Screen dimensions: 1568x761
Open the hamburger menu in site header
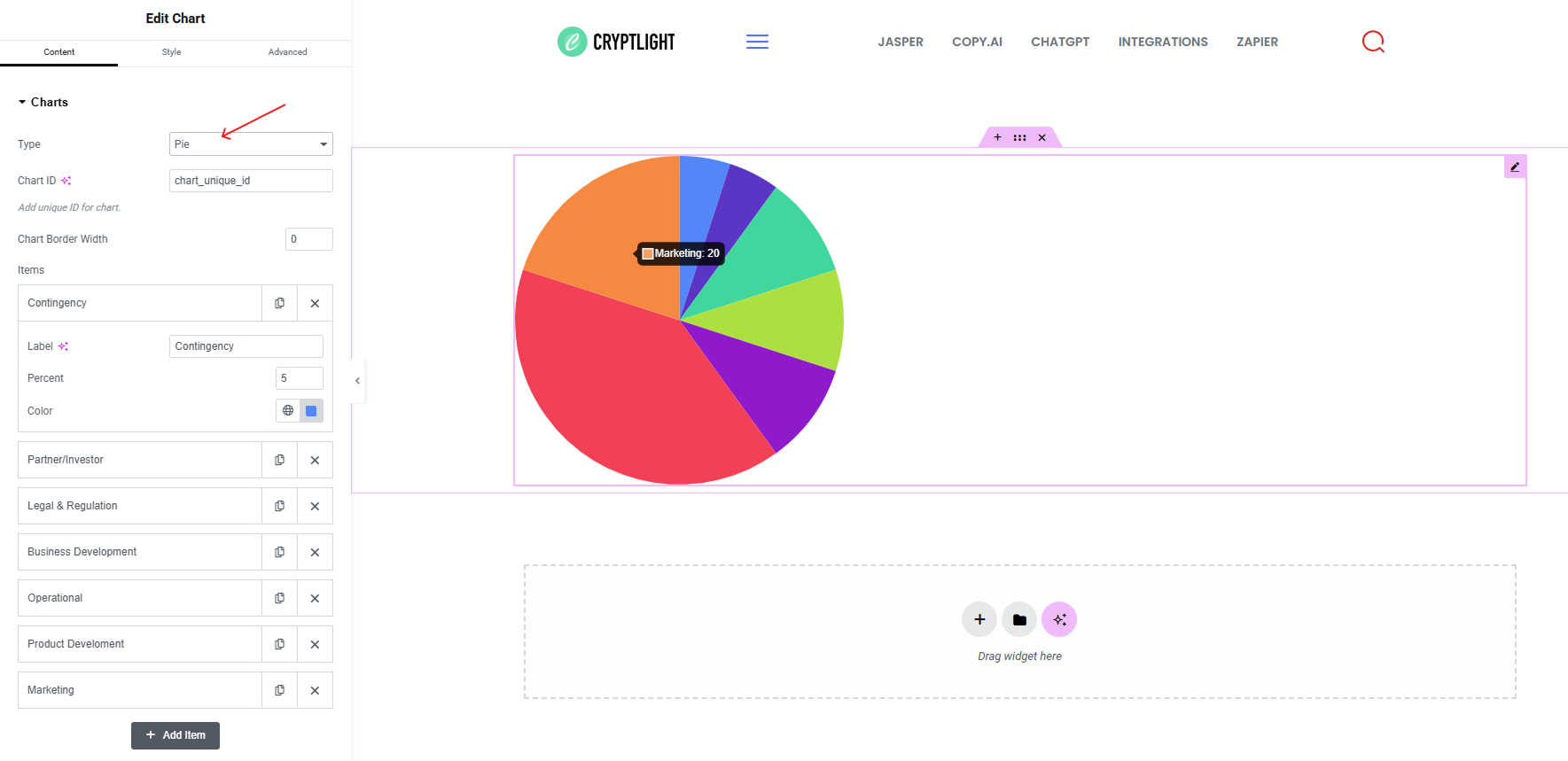tap(757, 42)
